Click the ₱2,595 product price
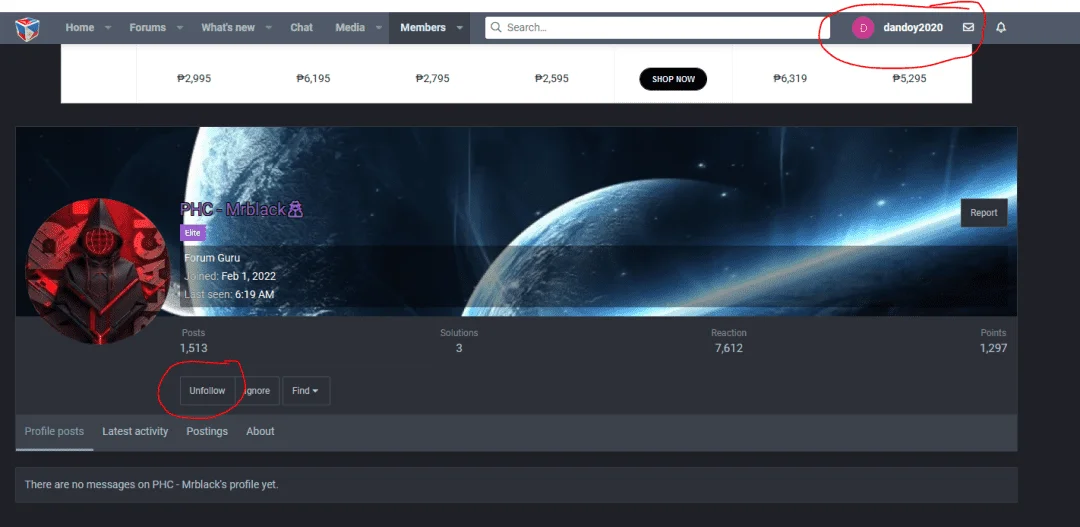 [x=552, y=79]
